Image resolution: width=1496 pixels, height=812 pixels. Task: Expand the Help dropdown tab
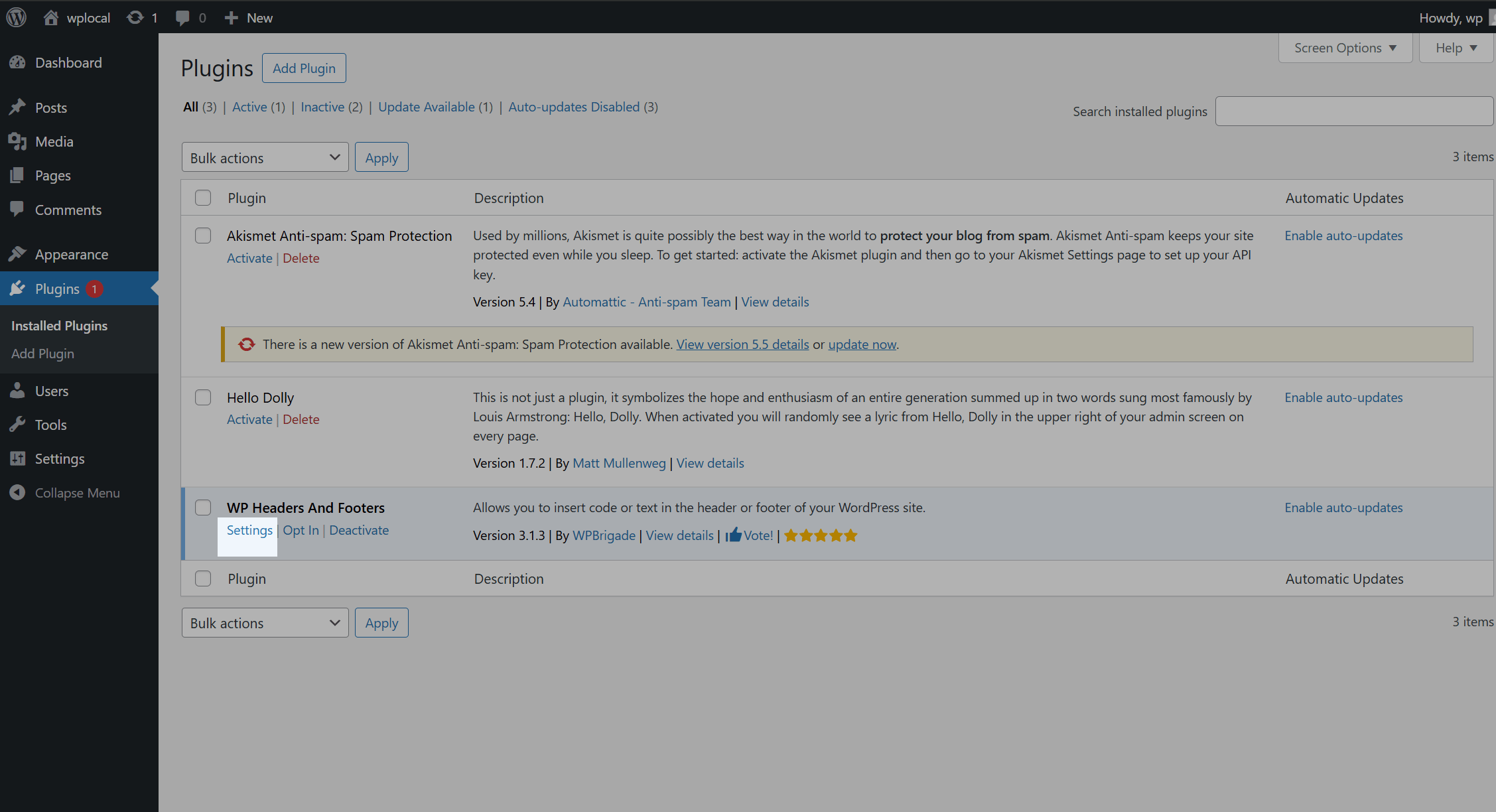1456,48
